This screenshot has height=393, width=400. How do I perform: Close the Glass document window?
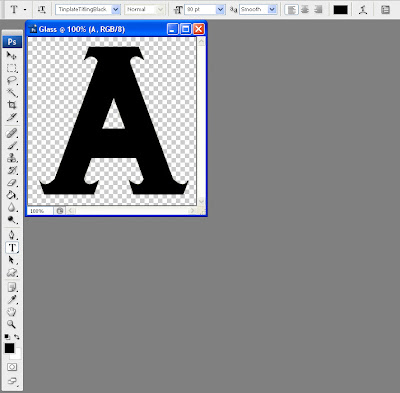[x=199, y=29]
